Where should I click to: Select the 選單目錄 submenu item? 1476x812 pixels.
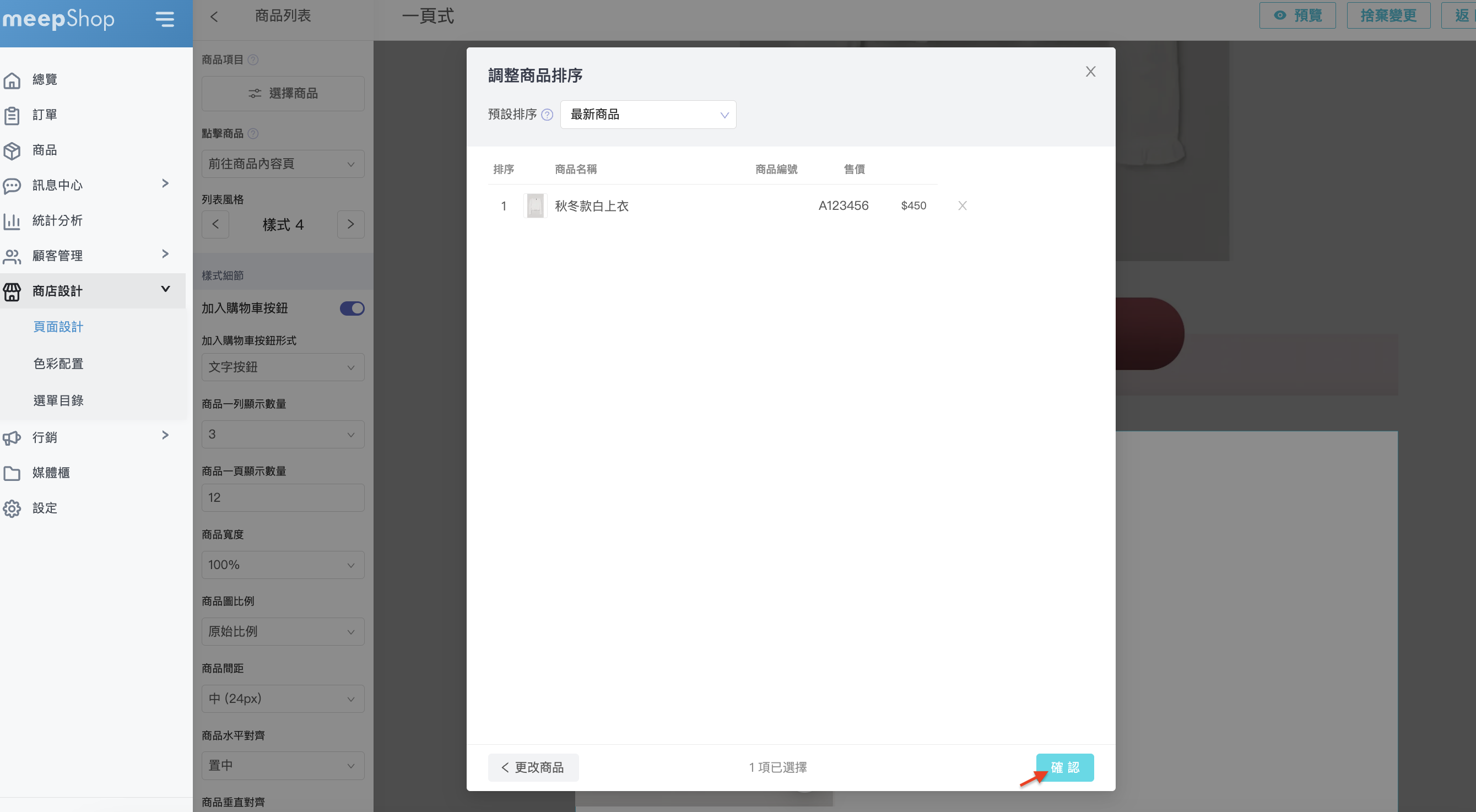pos(58,400)
